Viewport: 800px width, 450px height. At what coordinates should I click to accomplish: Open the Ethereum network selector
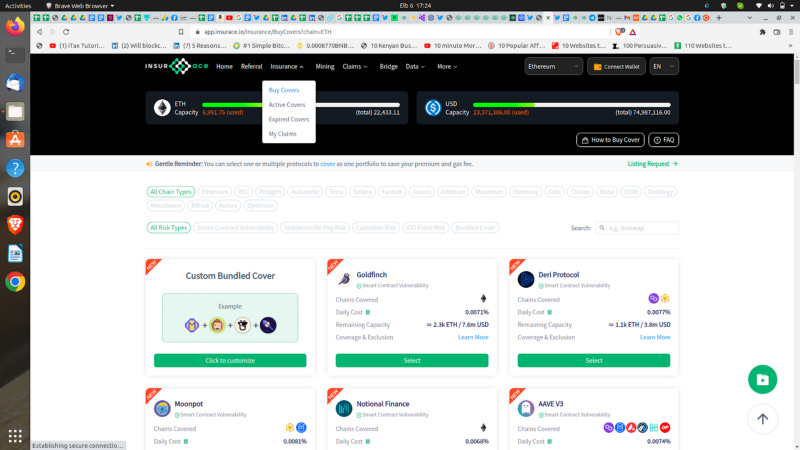click(554, 66)
